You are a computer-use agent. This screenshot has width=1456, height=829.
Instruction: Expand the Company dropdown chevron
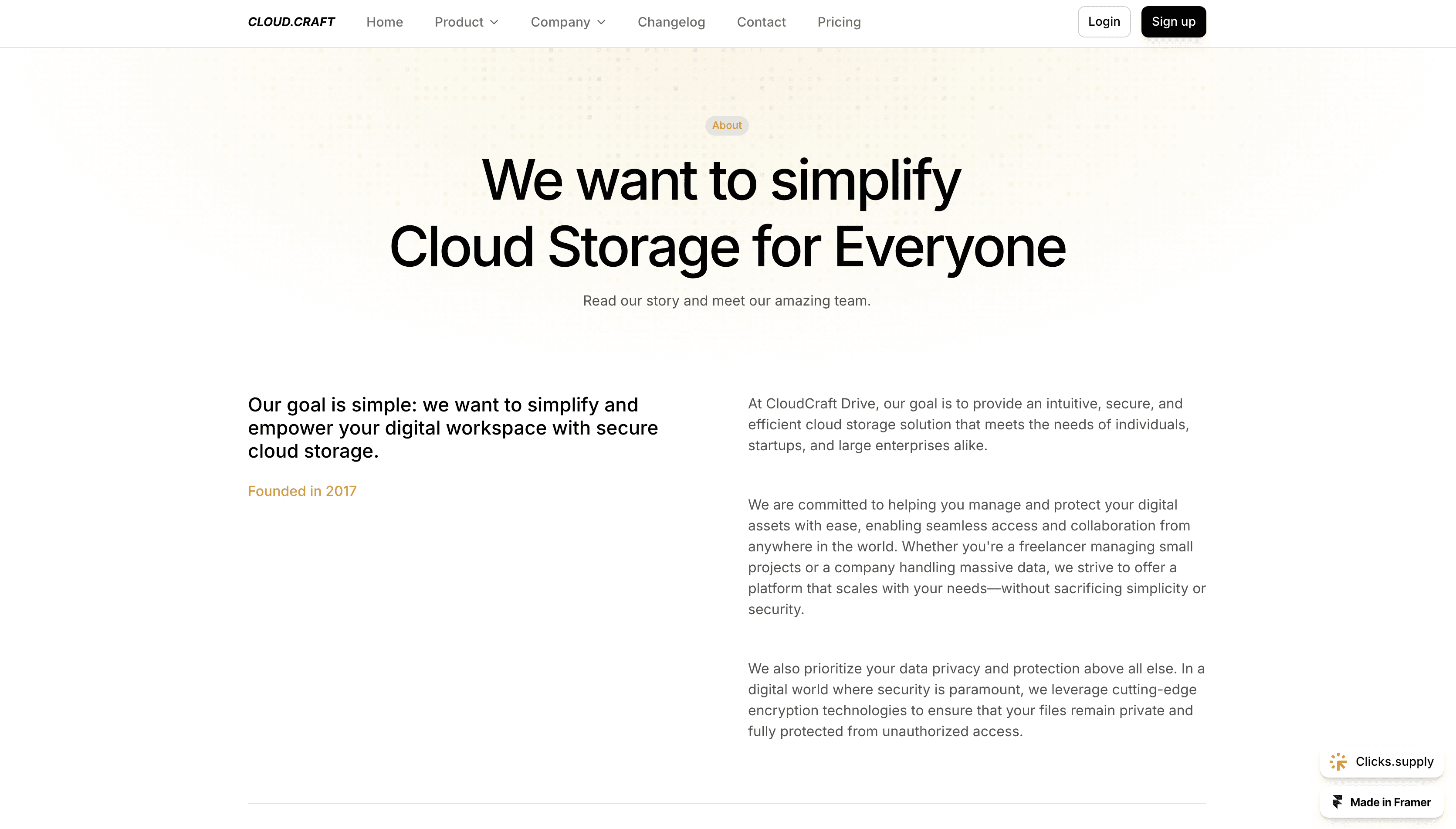pyautogui.click(x=601, y=22)
